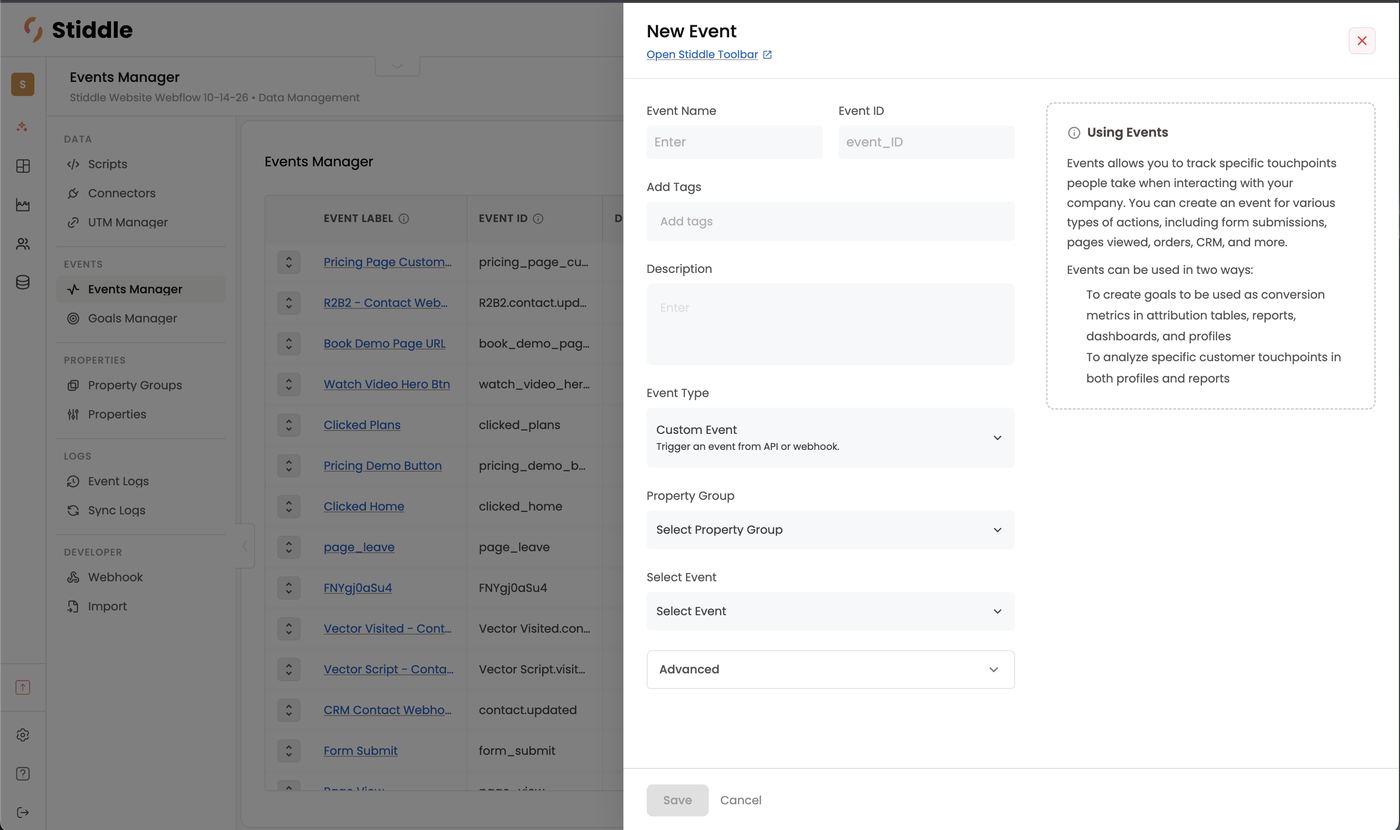Open the database icon in left rail

pos(23,283)
